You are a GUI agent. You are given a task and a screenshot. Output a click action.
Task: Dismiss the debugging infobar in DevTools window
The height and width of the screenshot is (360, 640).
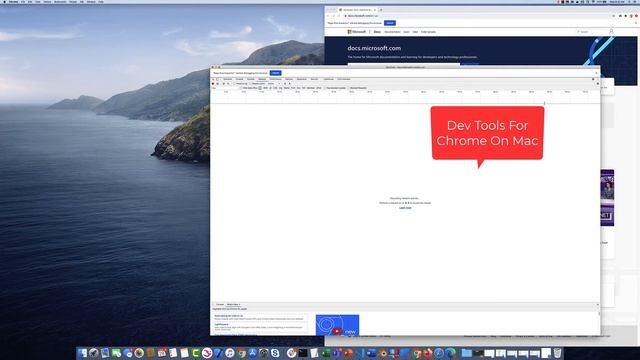(596, 73)
